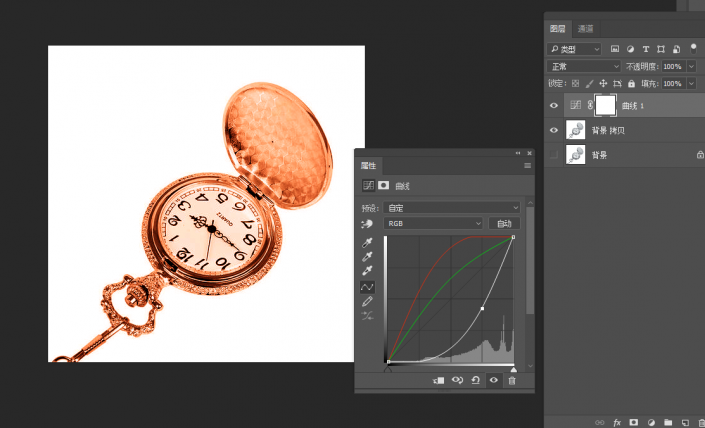
Task: Lock artboard nesting crop icon
Action: [617, 83]
